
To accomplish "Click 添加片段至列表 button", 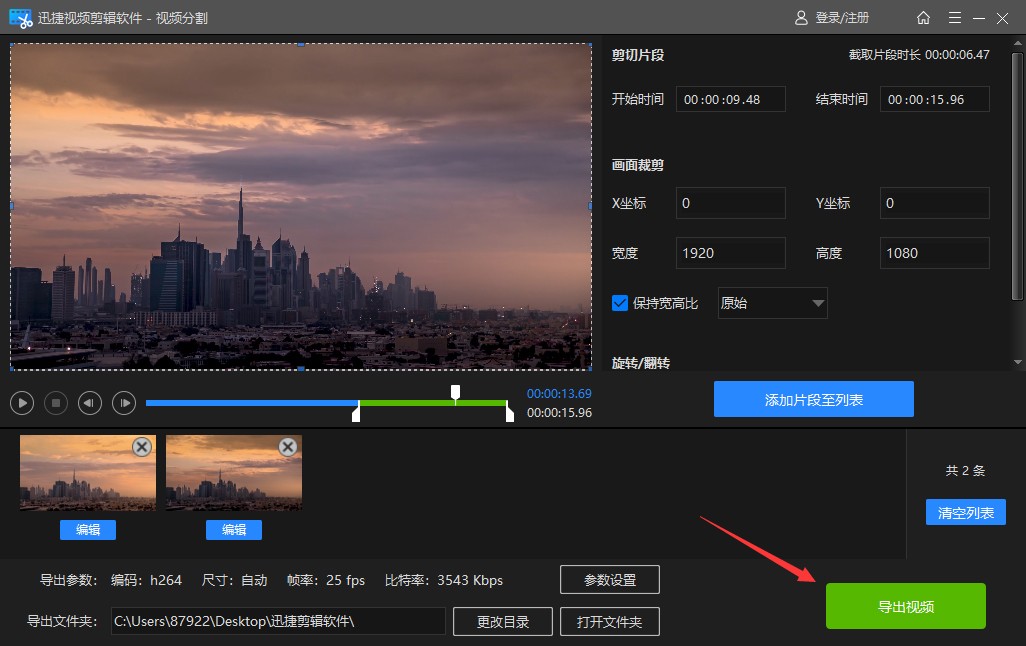I will point(813,399).
